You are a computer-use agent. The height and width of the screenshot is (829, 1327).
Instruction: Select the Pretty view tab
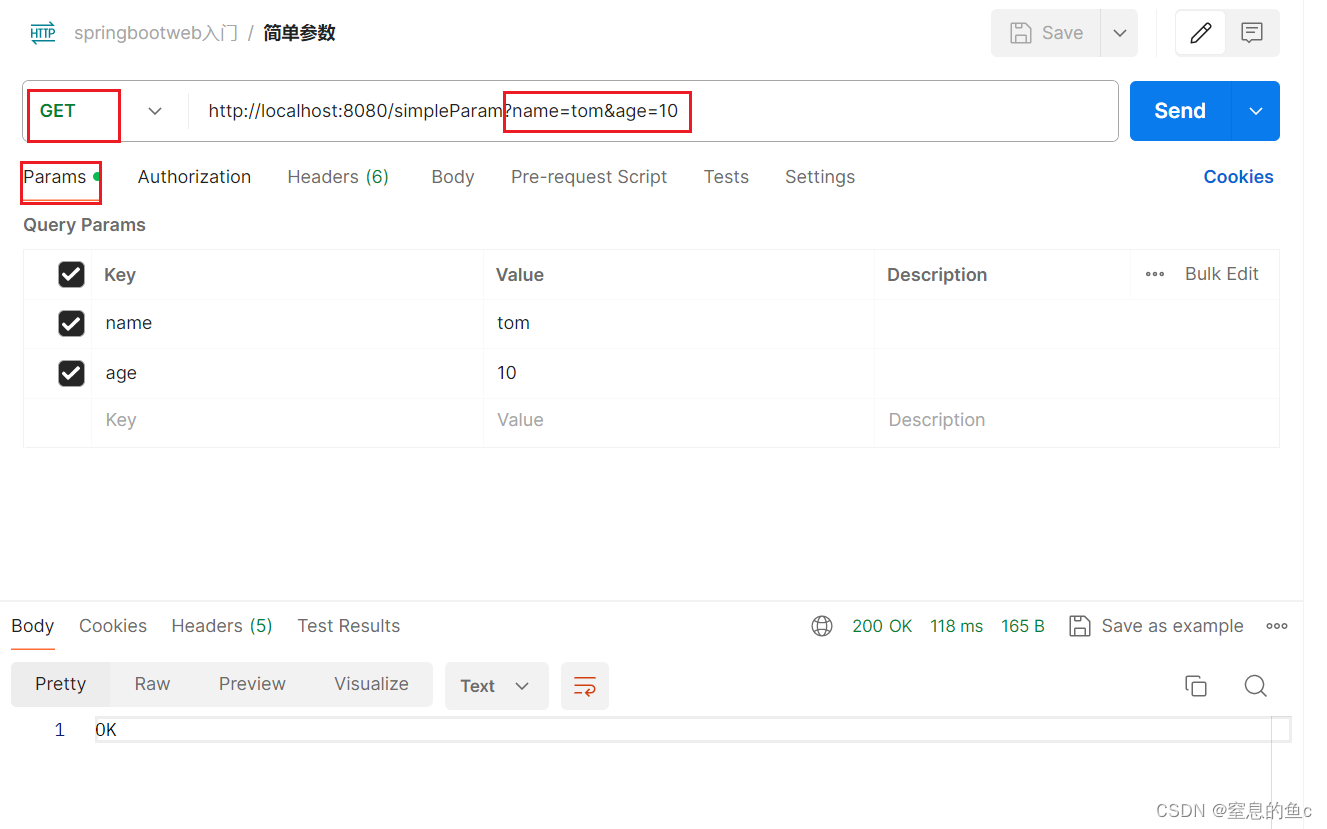[x=61, y=684]
